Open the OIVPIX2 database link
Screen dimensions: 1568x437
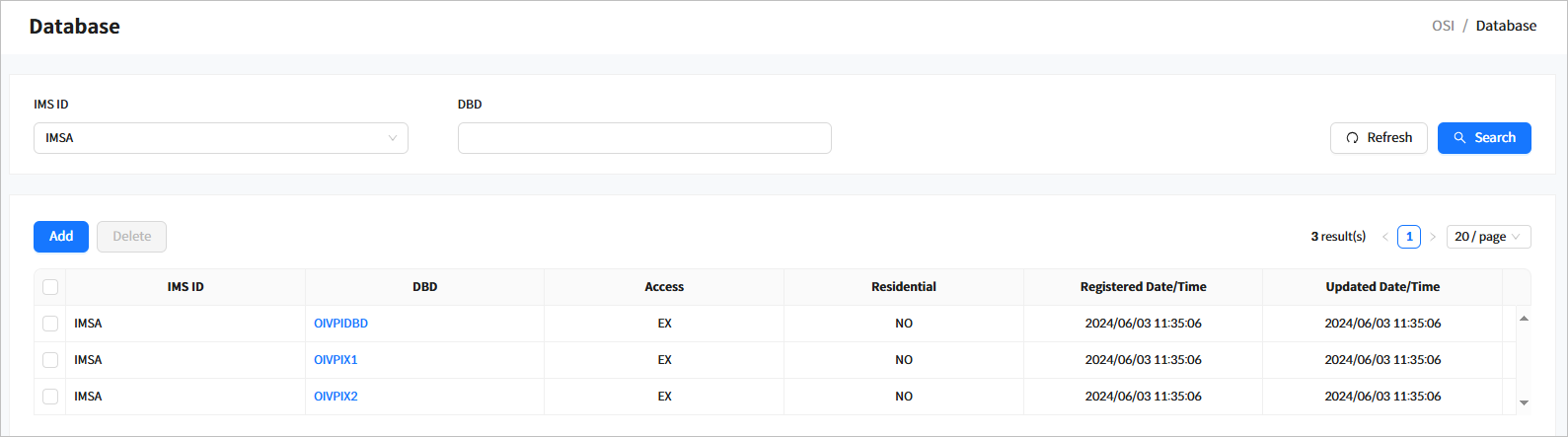[336, 397]
